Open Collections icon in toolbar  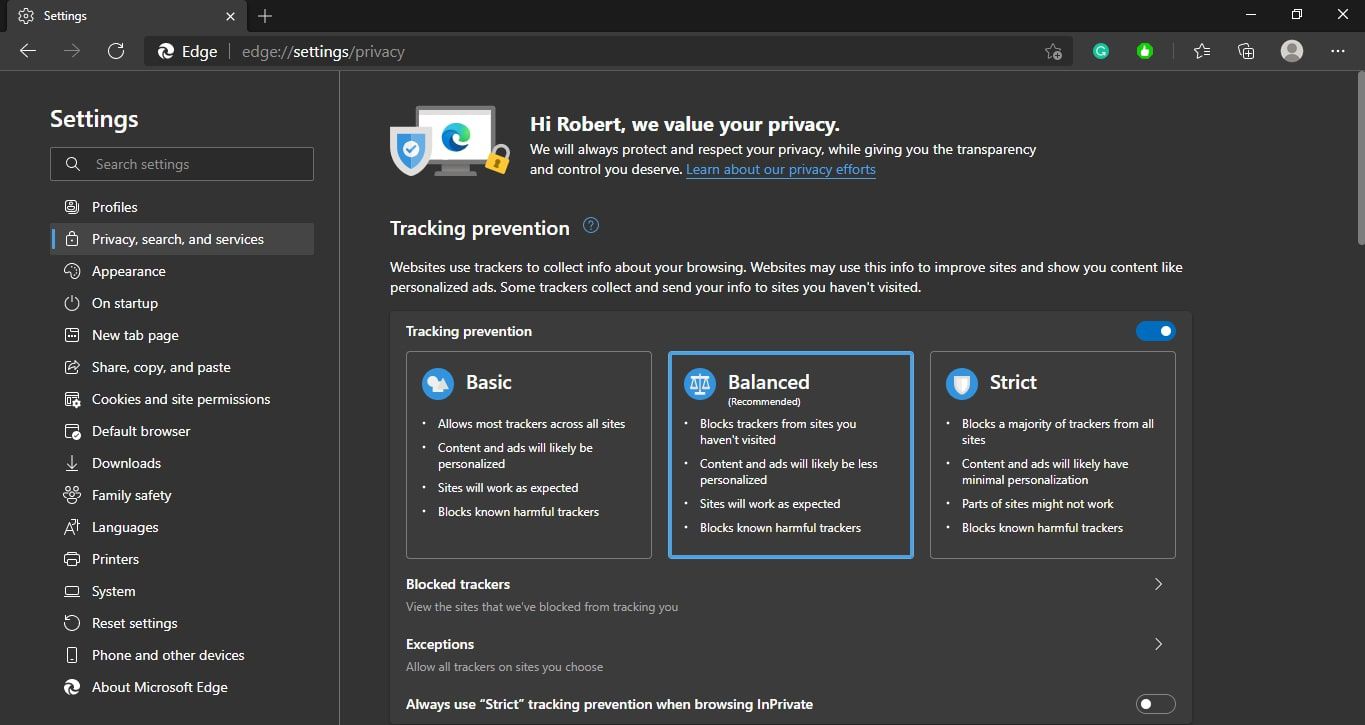click(1246, 51)
